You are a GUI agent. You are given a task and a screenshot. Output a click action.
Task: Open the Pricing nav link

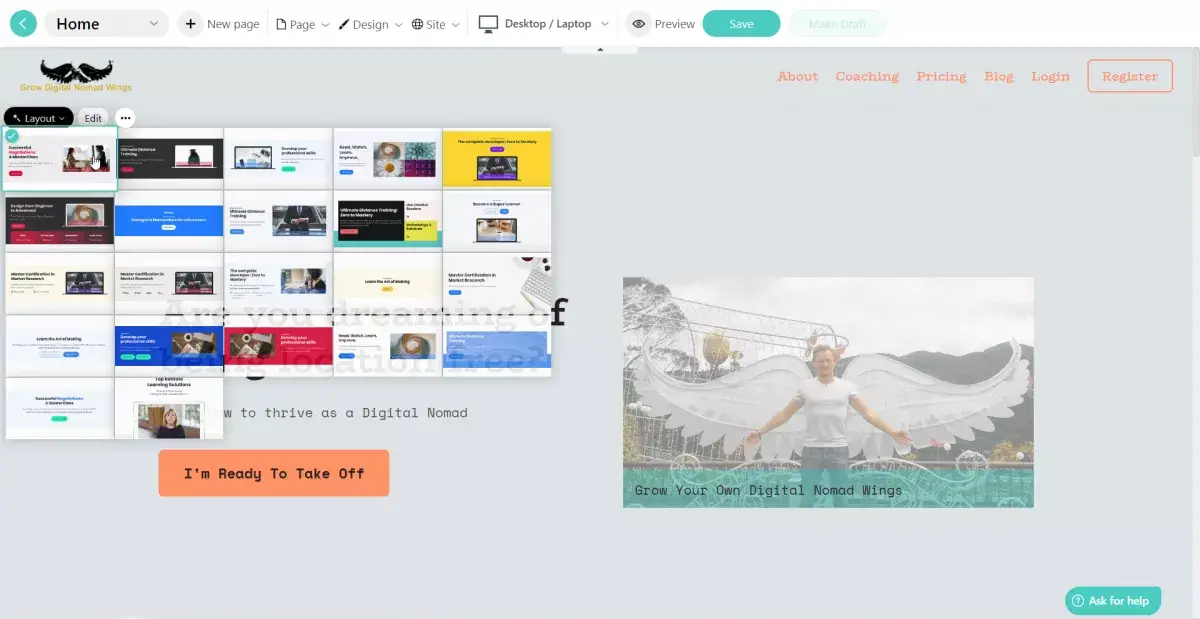pyautogui.click(x=941, y=76)
